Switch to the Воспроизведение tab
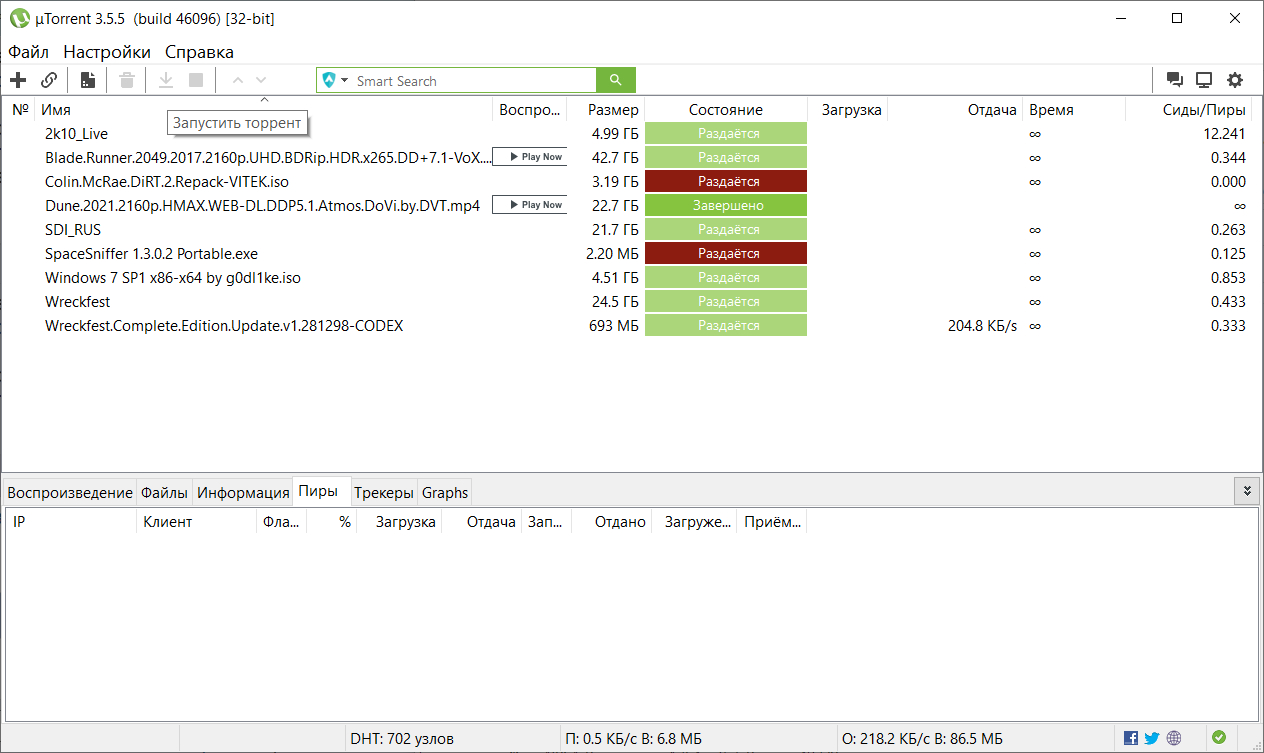 coord(70,492)
